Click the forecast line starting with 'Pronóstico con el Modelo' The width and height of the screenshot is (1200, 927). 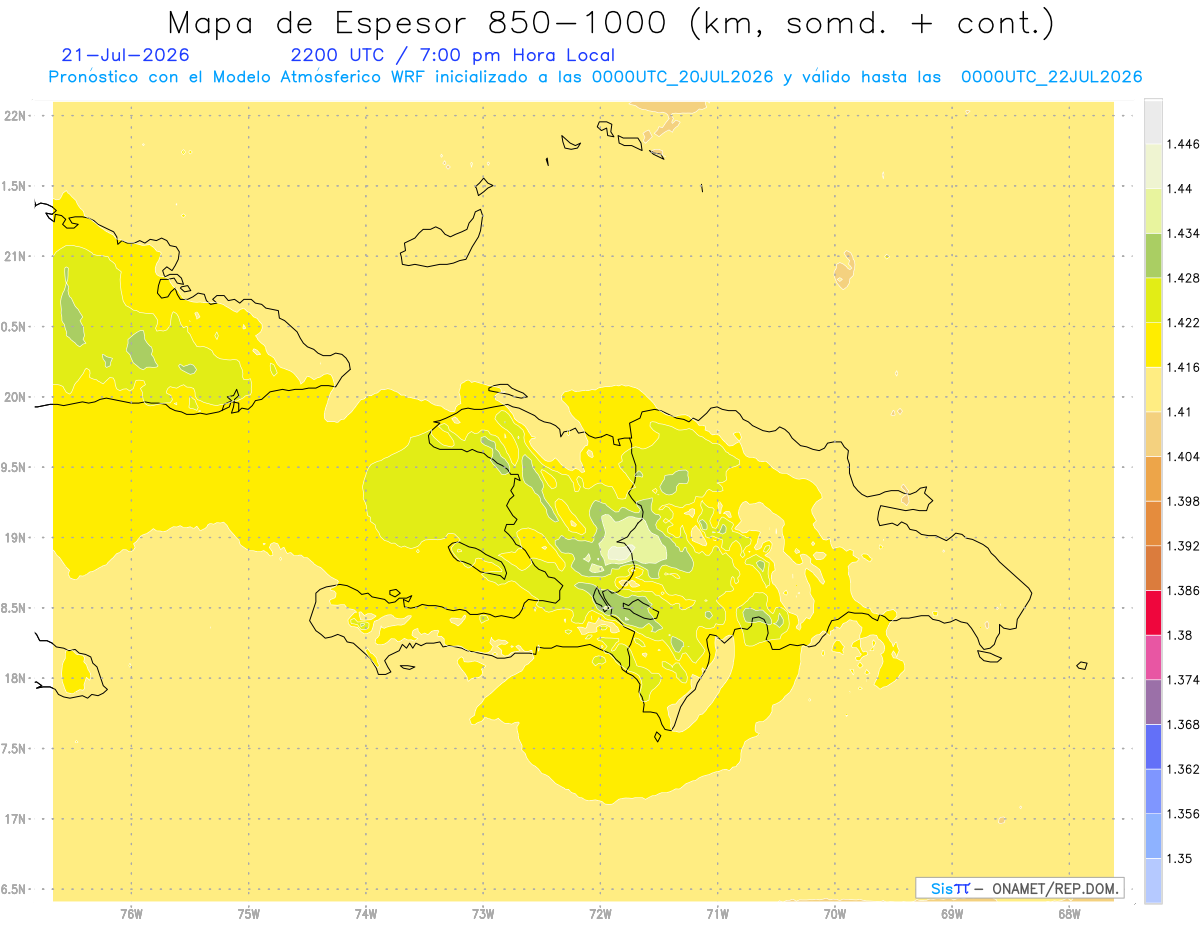pos(595,77)
